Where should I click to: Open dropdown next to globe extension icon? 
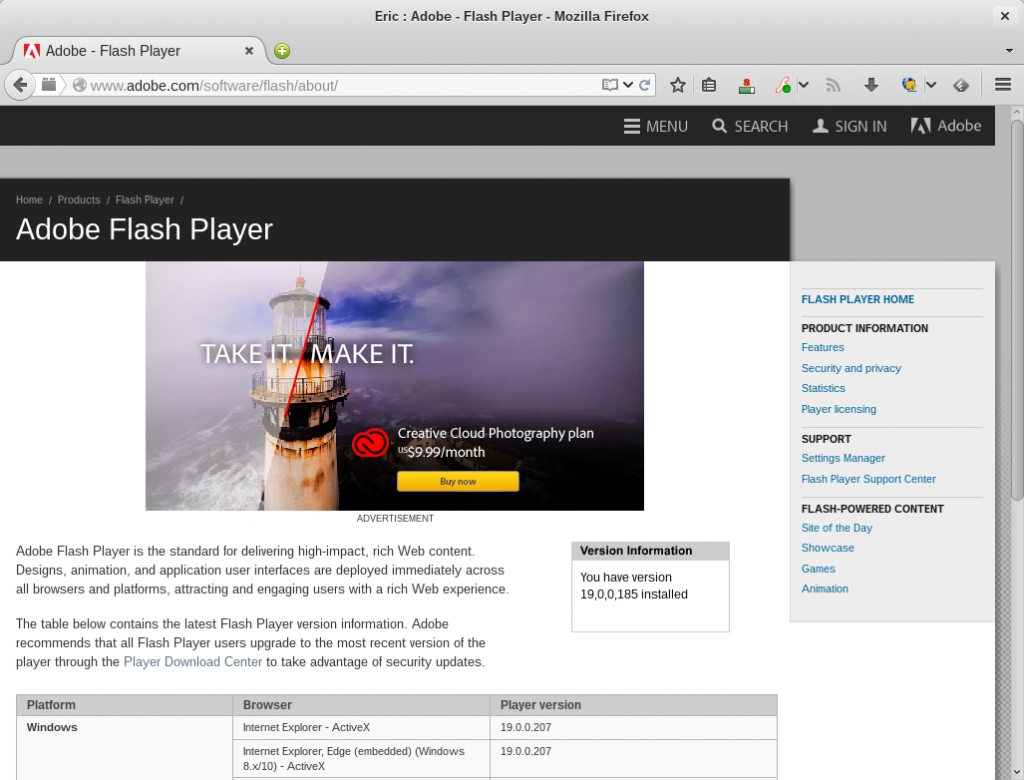[x=931, y=85]
